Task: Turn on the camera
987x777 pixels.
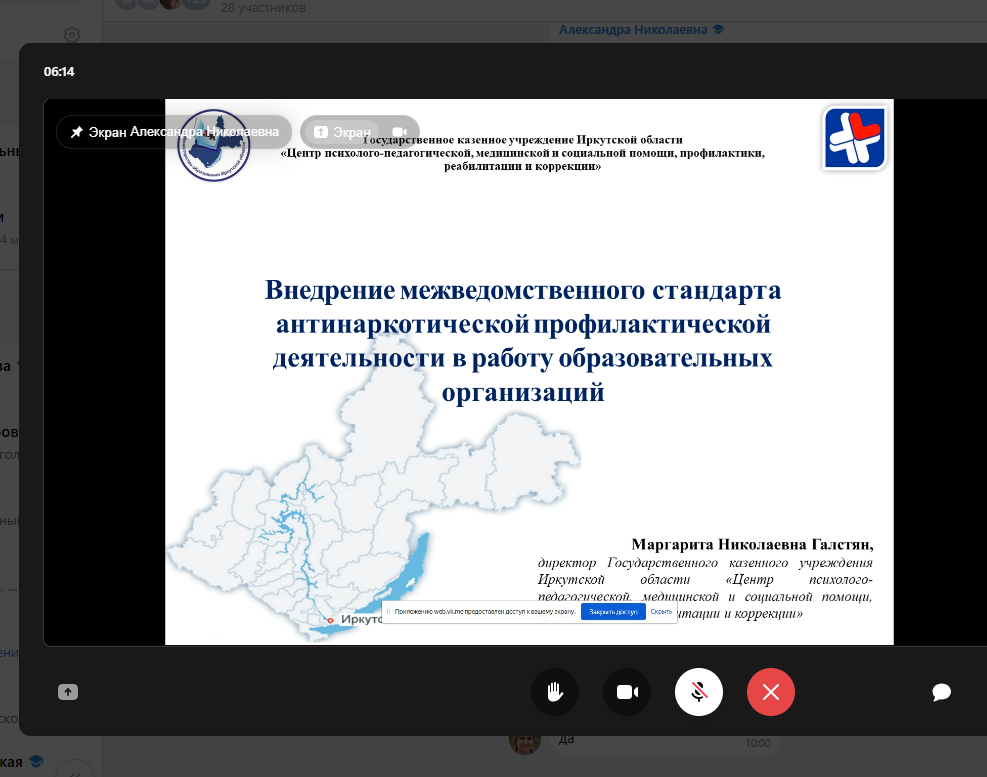Action: [627, 692]
